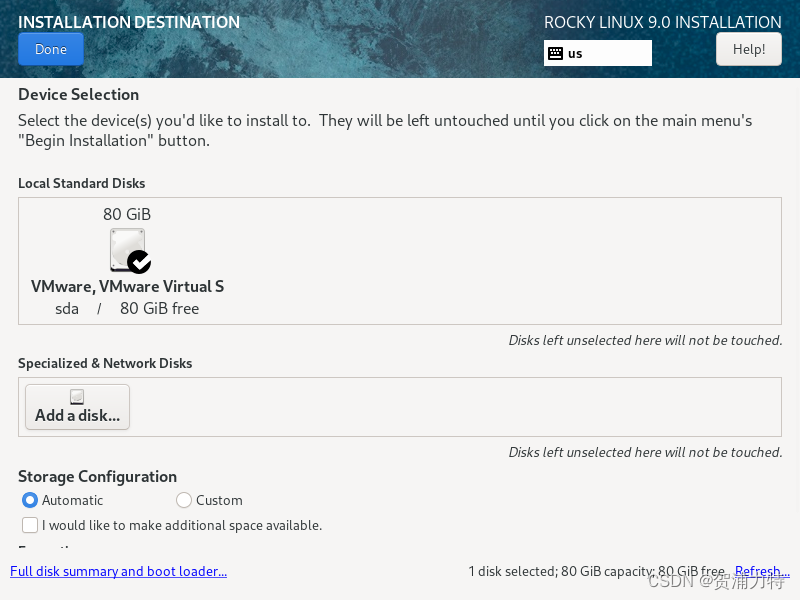The image size is (800, 600).
Task: Click the 'ROCKY LINUX 9.0 INSTALLATION' title
Action: pos(662,22)
